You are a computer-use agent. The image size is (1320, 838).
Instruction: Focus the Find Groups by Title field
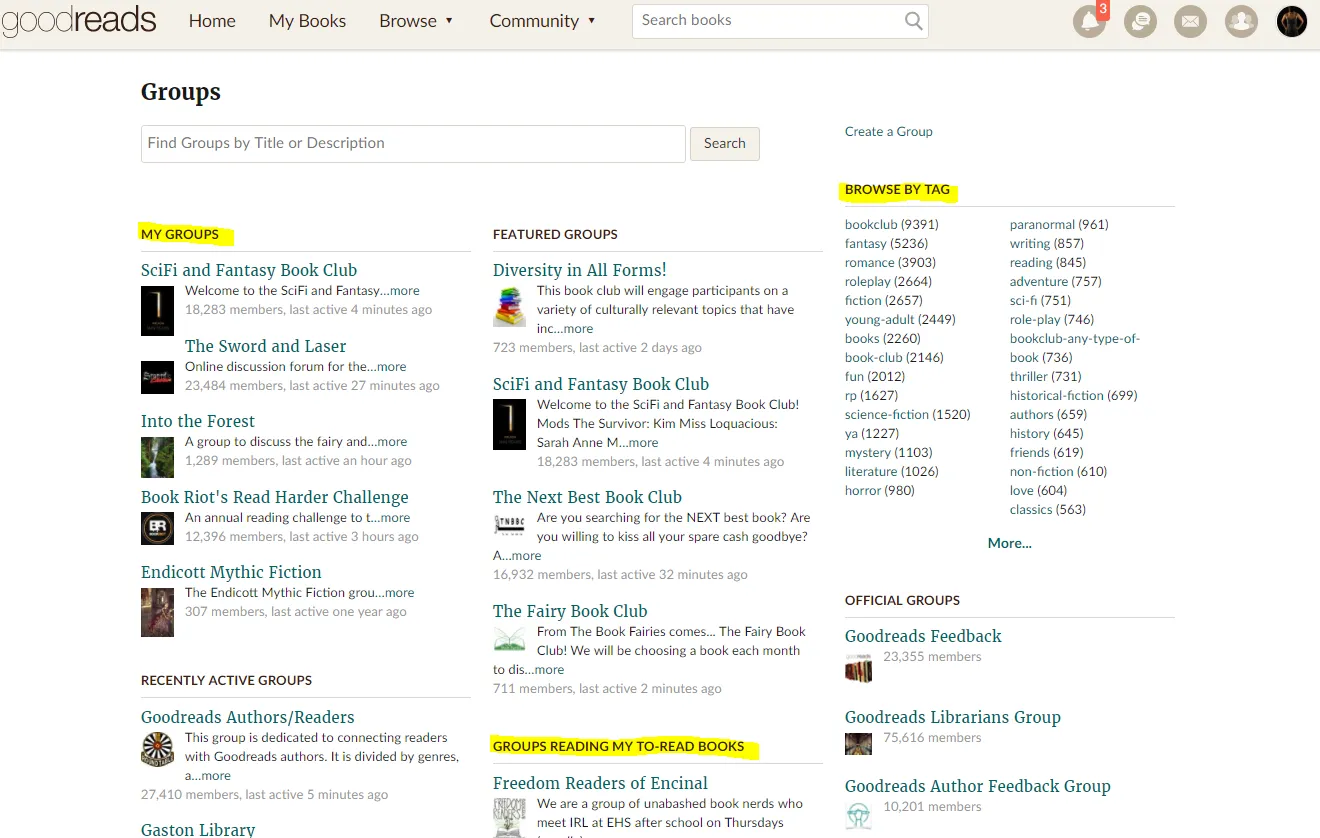[x=413, y=144]
